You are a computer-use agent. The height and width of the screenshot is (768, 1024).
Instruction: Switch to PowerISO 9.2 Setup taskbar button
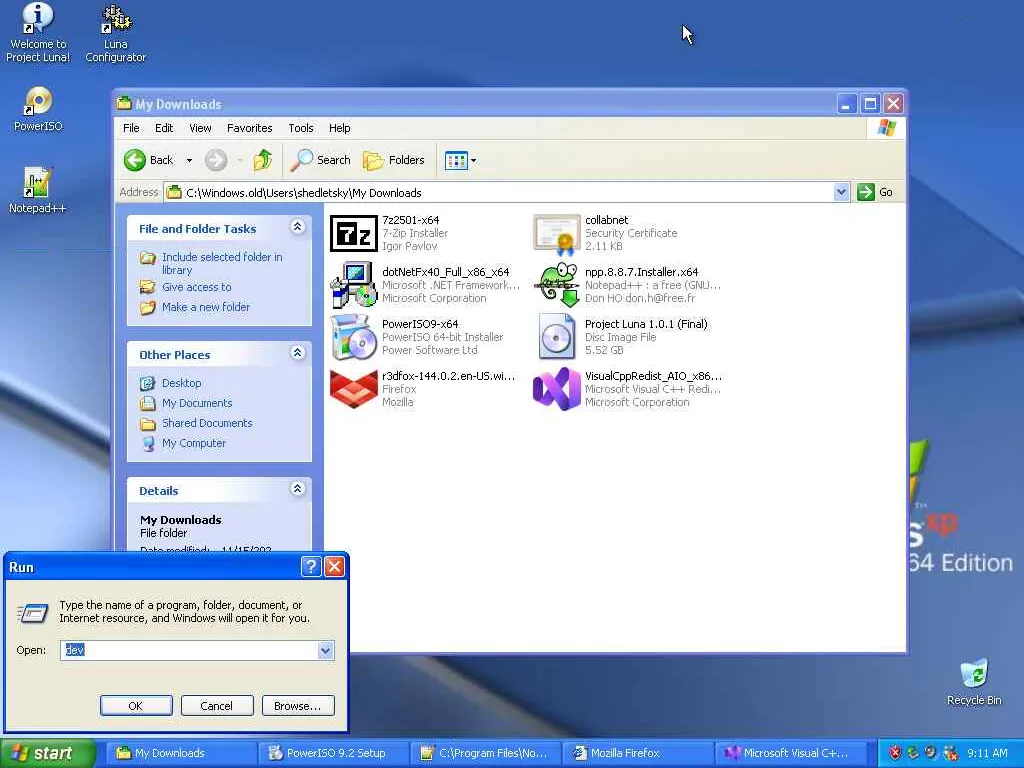(x=333, y=753)
